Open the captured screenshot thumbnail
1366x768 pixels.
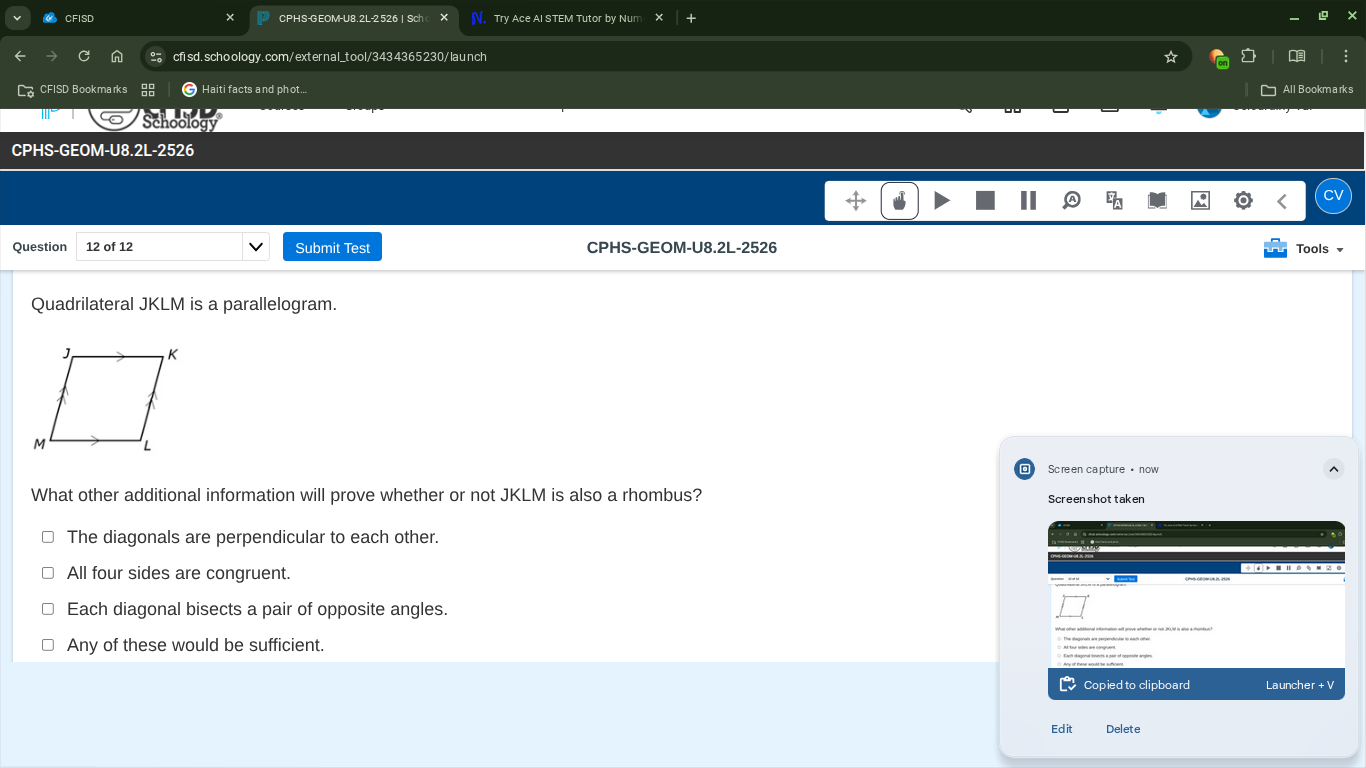pos(1196,594)
